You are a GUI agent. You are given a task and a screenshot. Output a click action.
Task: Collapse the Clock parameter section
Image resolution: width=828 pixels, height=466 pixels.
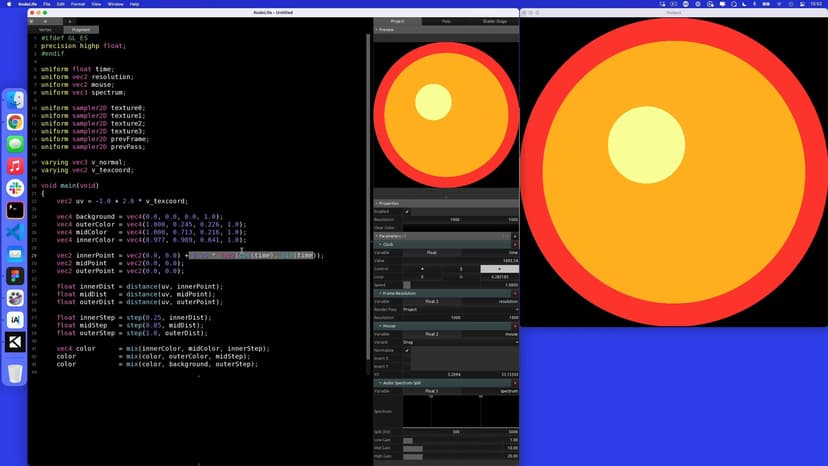click(x=380, y=244)
